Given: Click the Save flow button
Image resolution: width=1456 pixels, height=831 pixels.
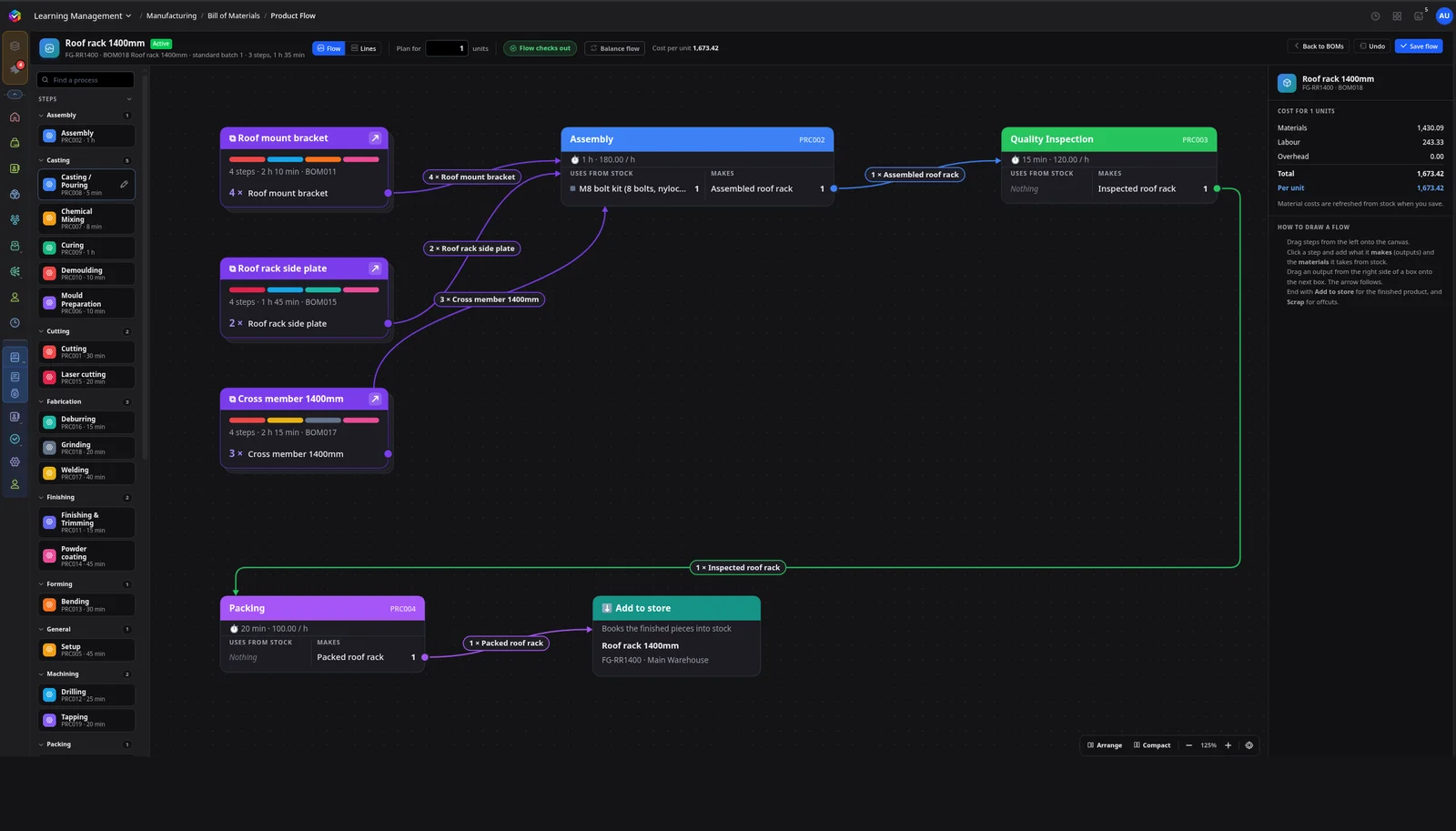Looking at the screenshot, I should click(x=1419, y=46).
